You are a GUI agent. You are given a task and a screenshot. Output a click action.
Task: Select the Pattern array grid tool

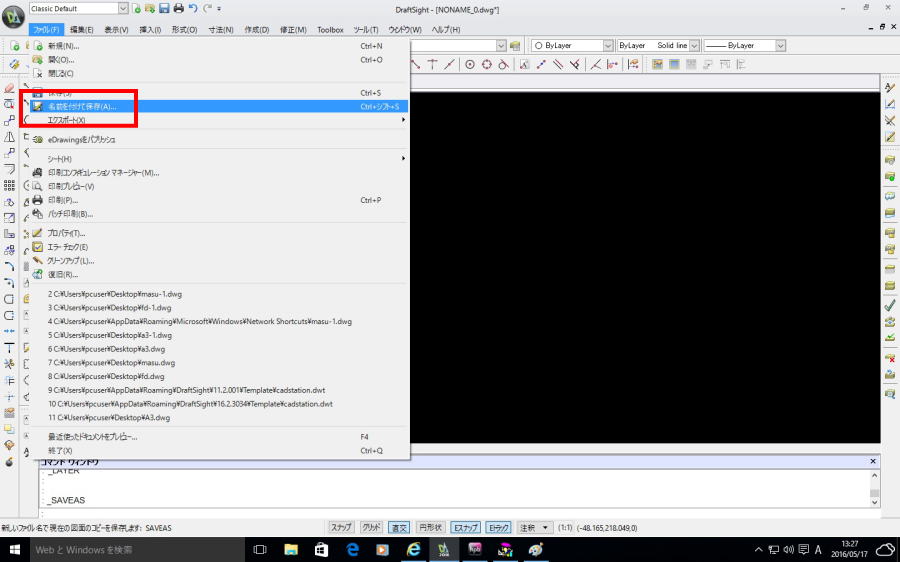(x=9, y=185)
